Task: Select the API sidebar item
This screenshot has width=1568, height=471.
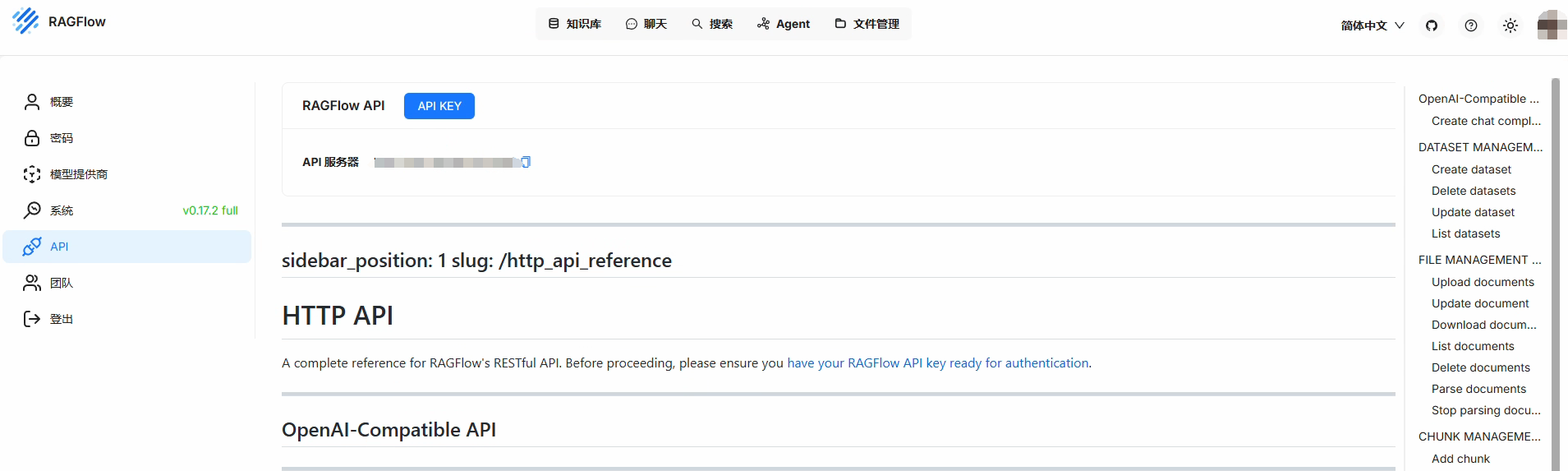Action: (x=127, y=247)
